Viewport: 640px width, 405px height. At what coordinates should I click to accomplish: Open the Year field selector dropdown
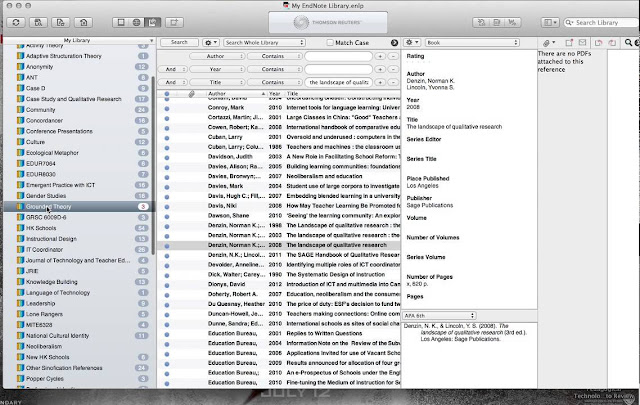(217, 69)
